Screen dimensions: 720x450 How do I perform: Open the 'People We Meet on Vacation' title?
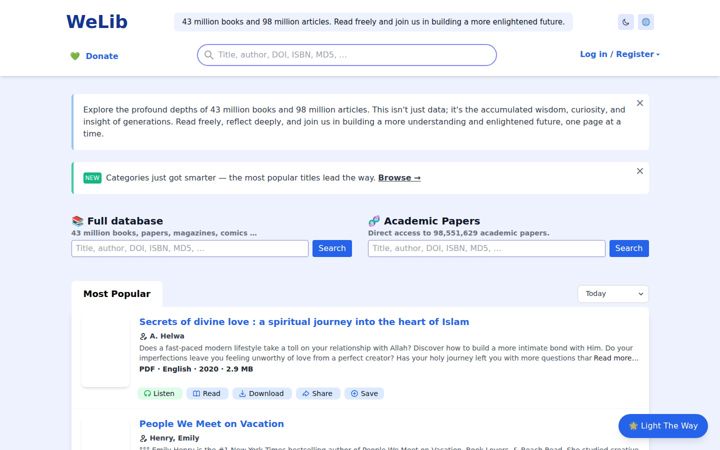(211, 424)
